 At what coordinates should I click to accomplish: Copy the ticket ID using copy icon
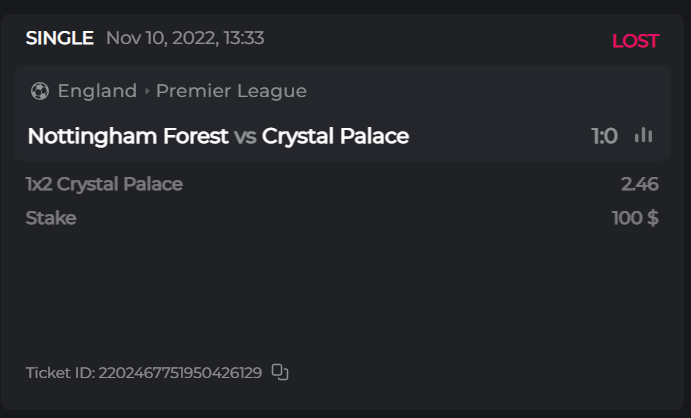coord(280,373)
